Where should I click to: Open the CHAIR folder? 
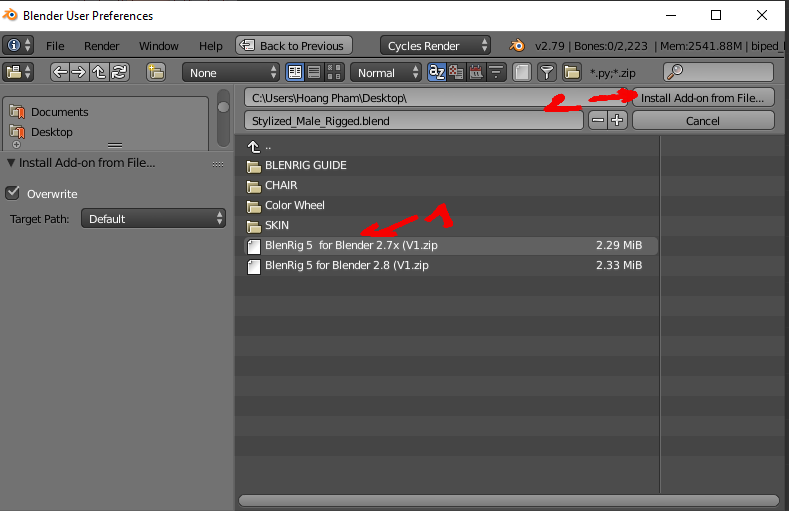pos(281,185)
